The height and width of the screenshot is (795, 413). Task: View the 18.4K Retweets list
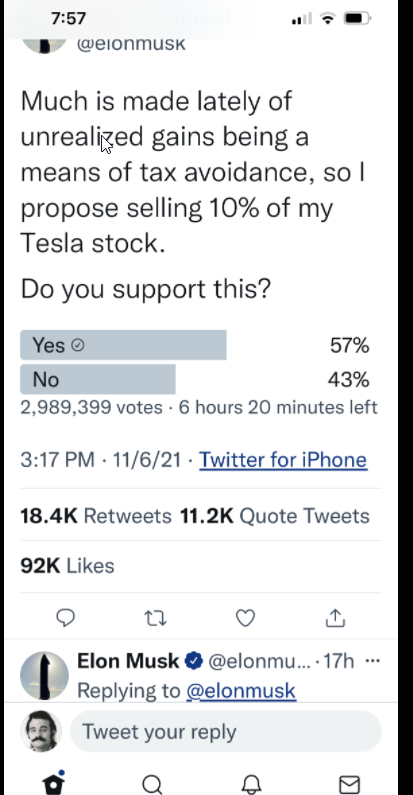tap(96, 516)
